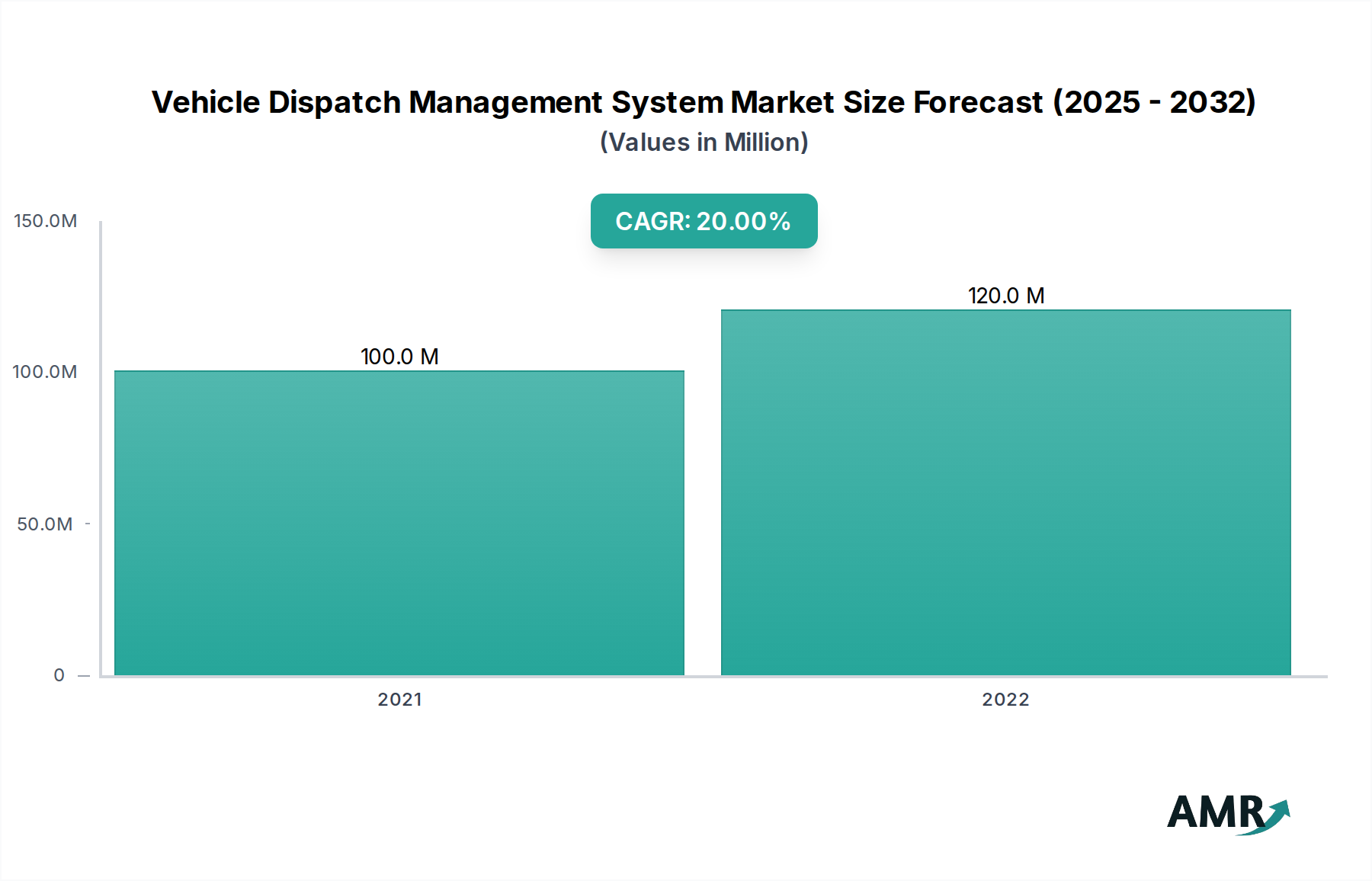Image resolution: width=1372 pixels, height=881 pixels.
Task: Click the word Forecast in chart title
Action: click(x=978, y=102)
